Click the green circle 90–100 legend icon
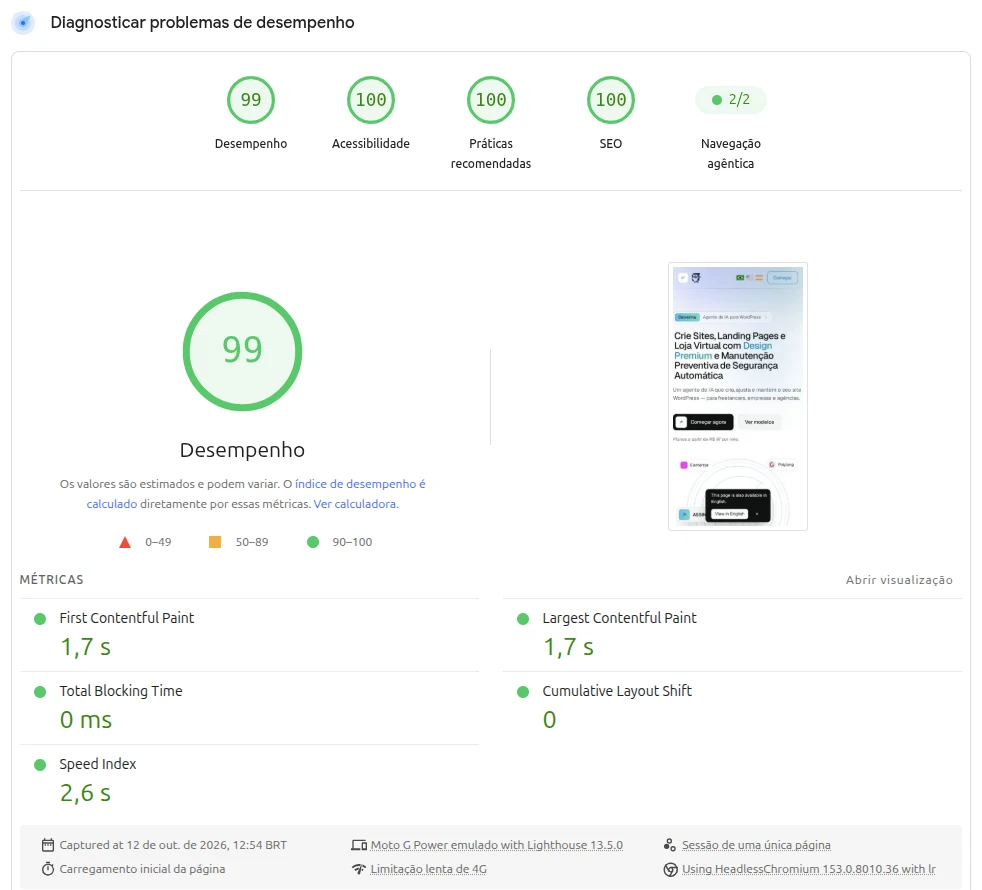This screenshot has width=982, height=890. point(313,542)
